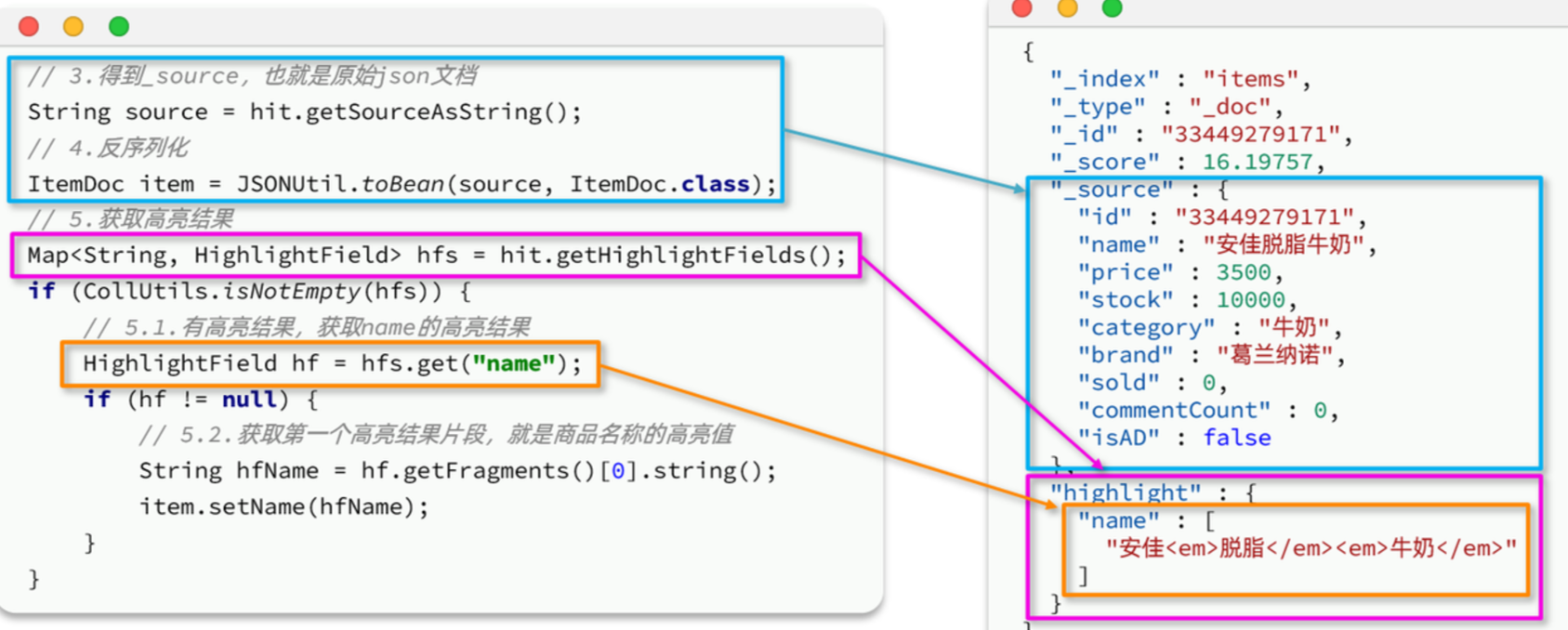Click the green maximize button on the Java code window

tap(119, 26)
